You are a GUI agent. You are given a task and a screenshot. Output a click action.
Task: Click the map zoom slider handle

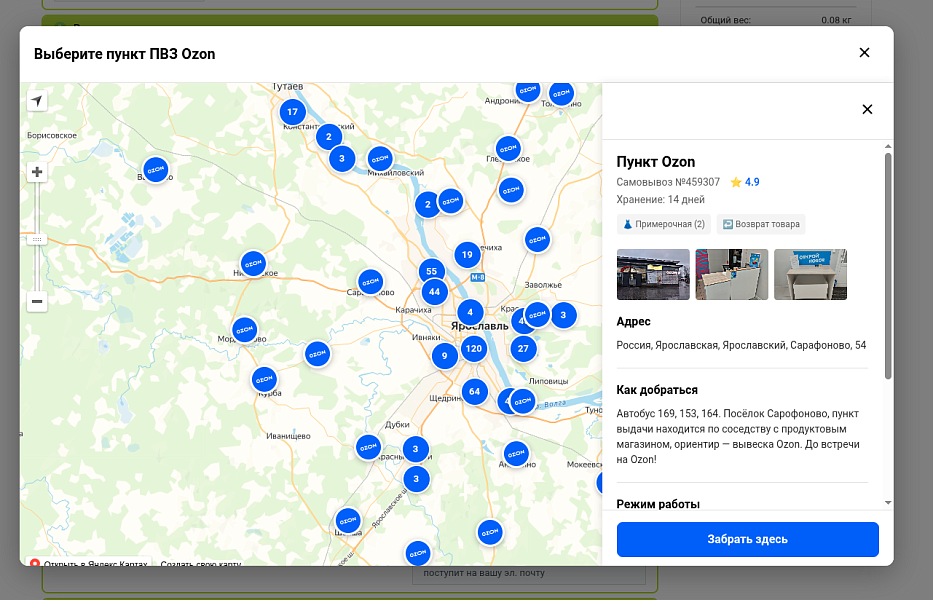37,239
